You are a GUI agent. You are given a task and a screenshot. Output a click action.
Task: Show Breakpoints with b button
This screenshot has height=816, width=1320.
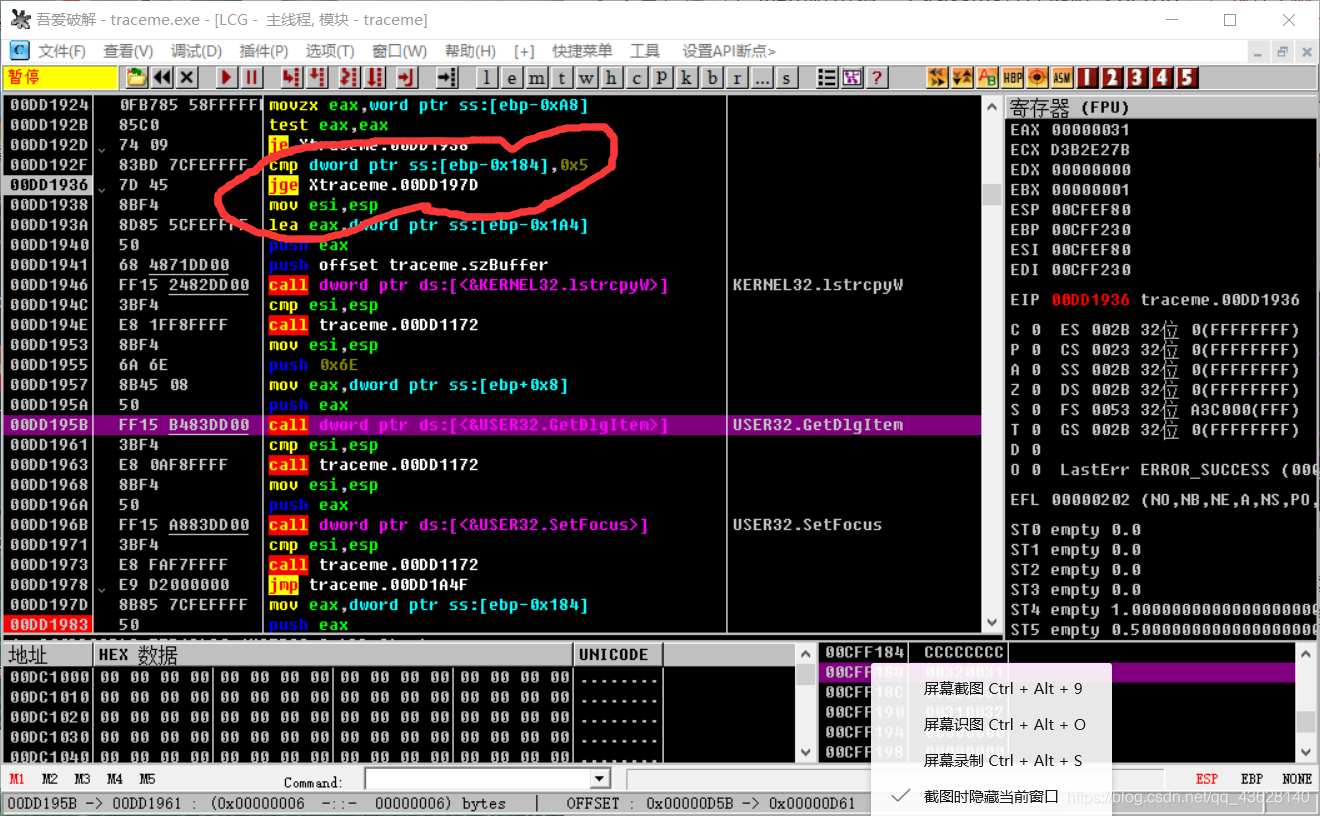coord(712,77)
